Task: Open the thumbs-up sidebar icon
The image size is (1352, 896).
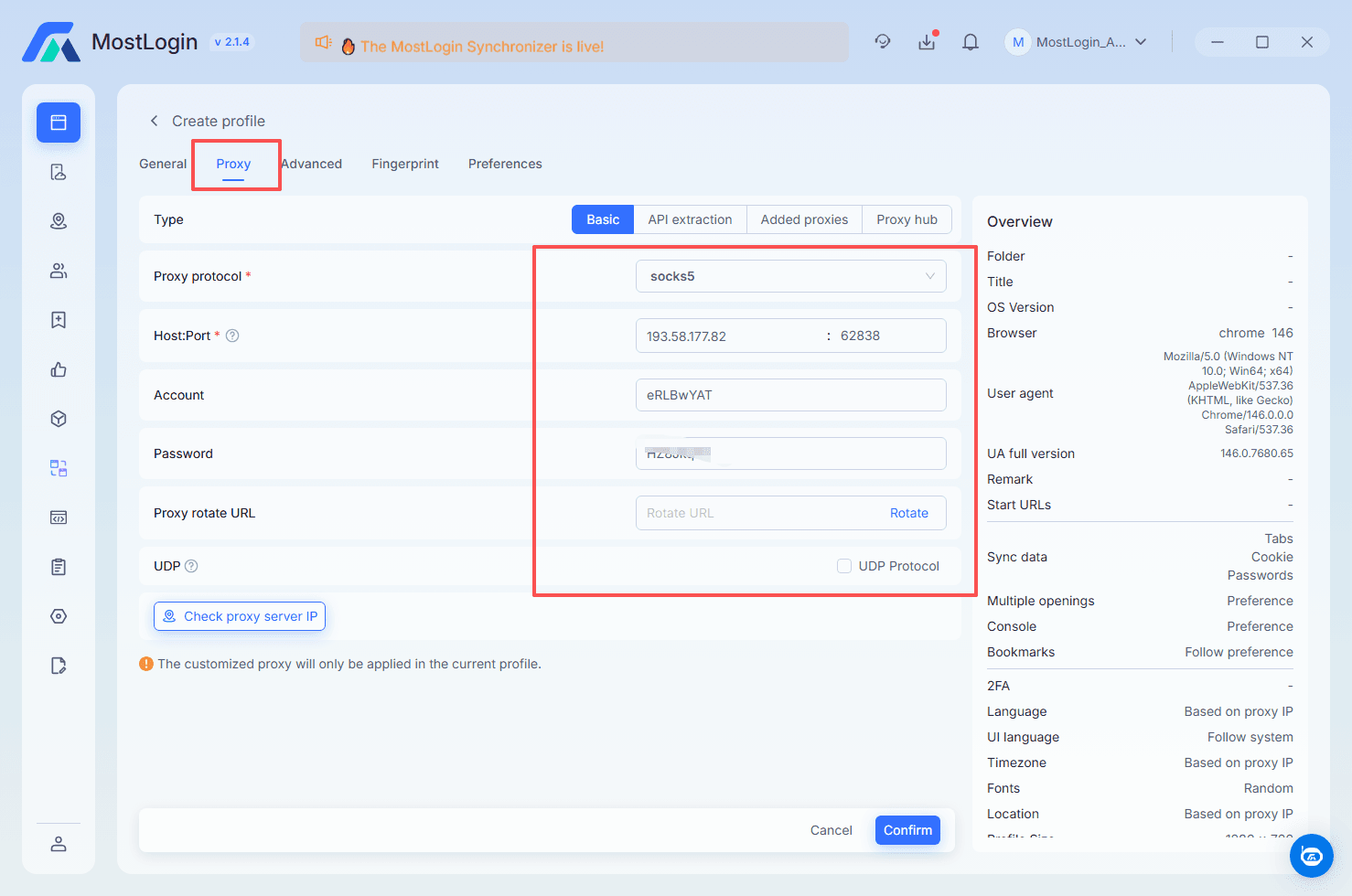Action: [x=59, y=369]
